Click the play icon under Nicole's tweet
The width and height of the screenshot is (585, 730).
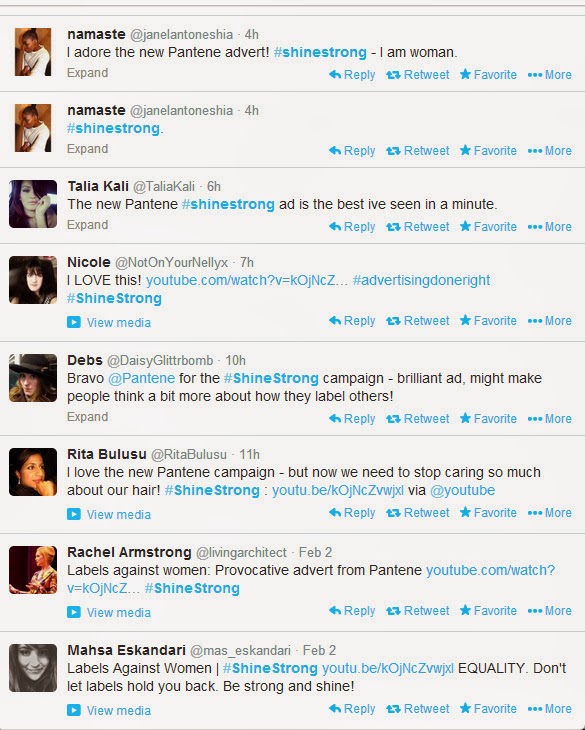tap(74, 322)
